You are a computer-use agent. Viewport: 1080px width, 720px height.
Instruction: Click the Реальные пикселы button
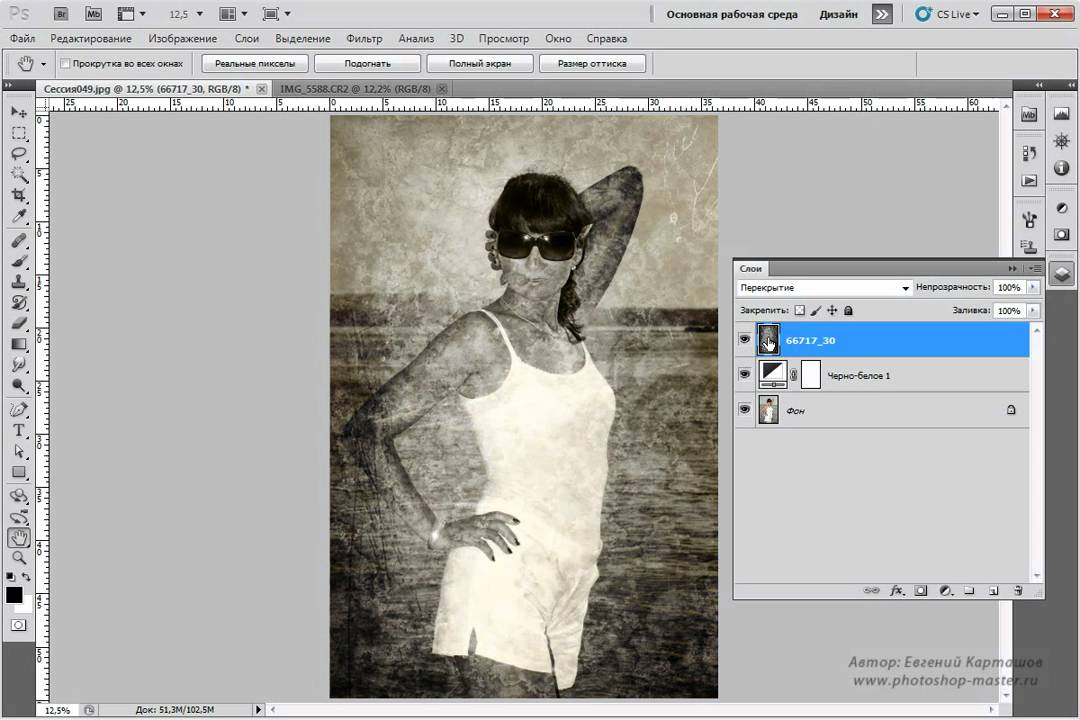(254, 64)
